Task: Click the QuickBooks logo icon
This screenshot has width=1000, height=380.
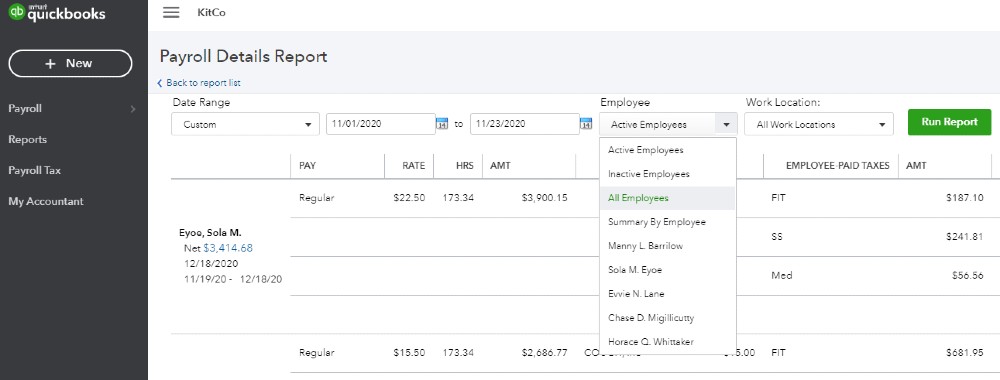Action: pos(16,12)
